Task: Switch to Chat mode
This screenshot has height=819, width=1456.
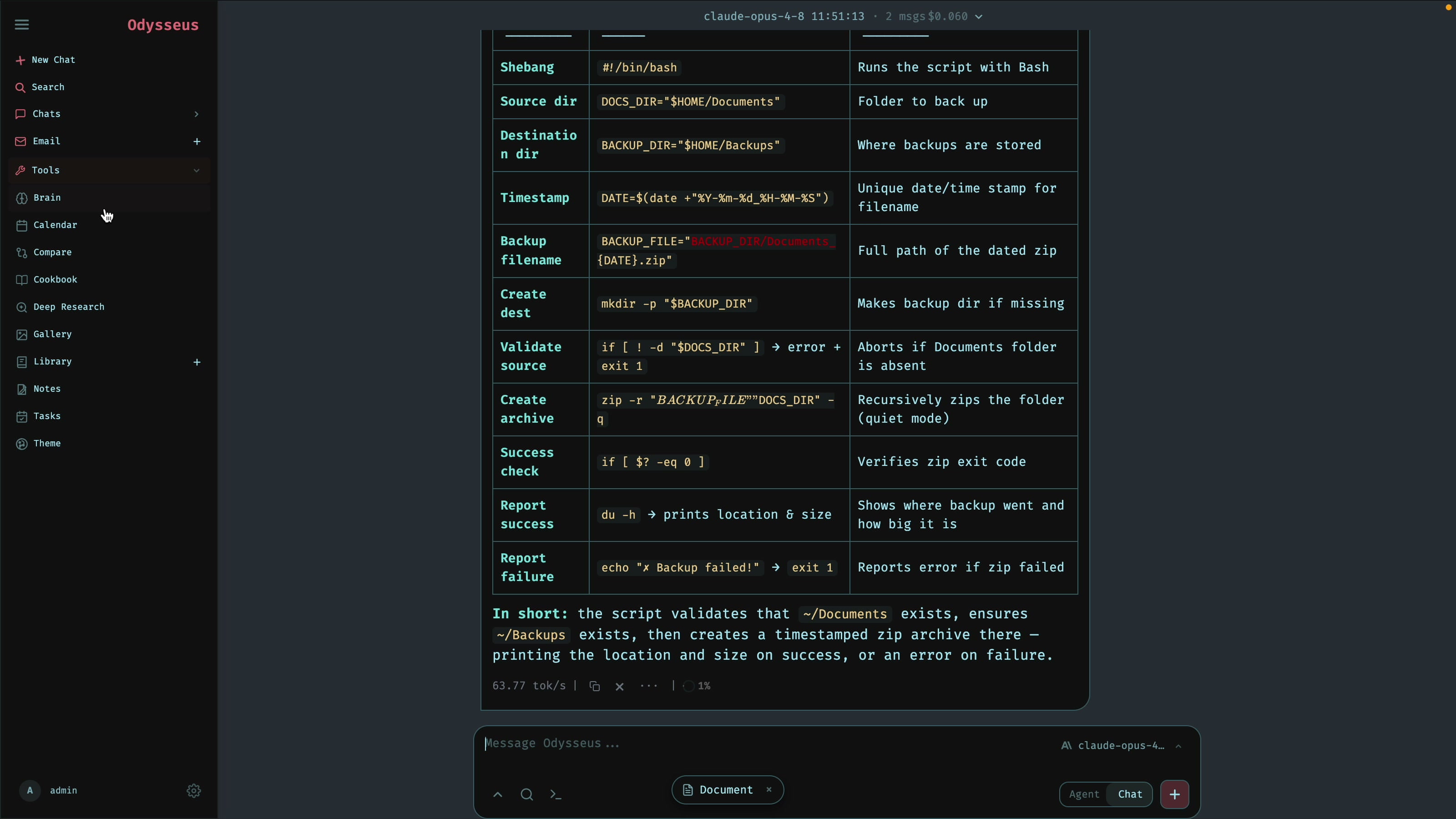Action: [1130, 795]
